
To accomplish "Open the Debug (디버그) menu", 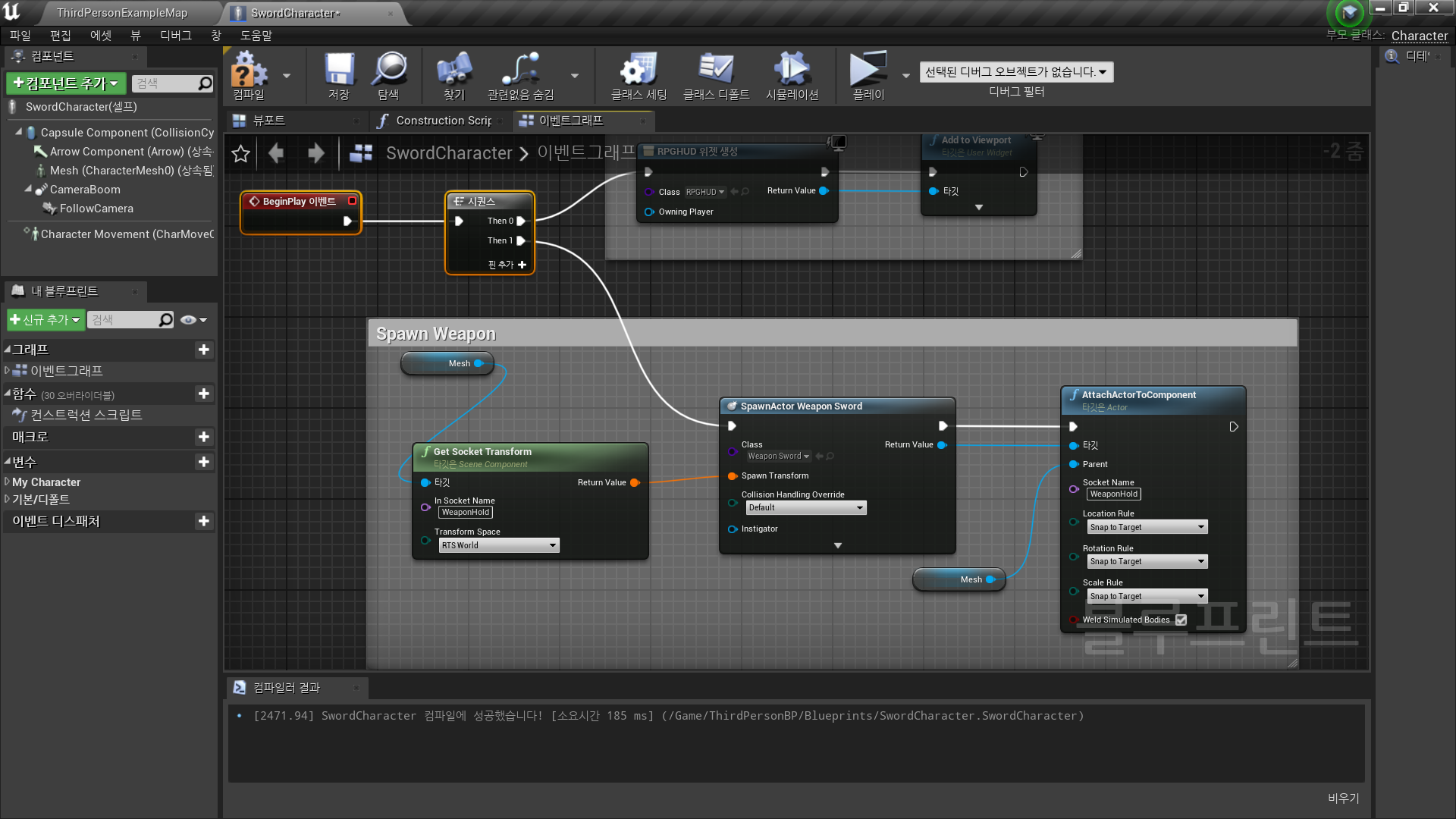I will tap(175, 36).
